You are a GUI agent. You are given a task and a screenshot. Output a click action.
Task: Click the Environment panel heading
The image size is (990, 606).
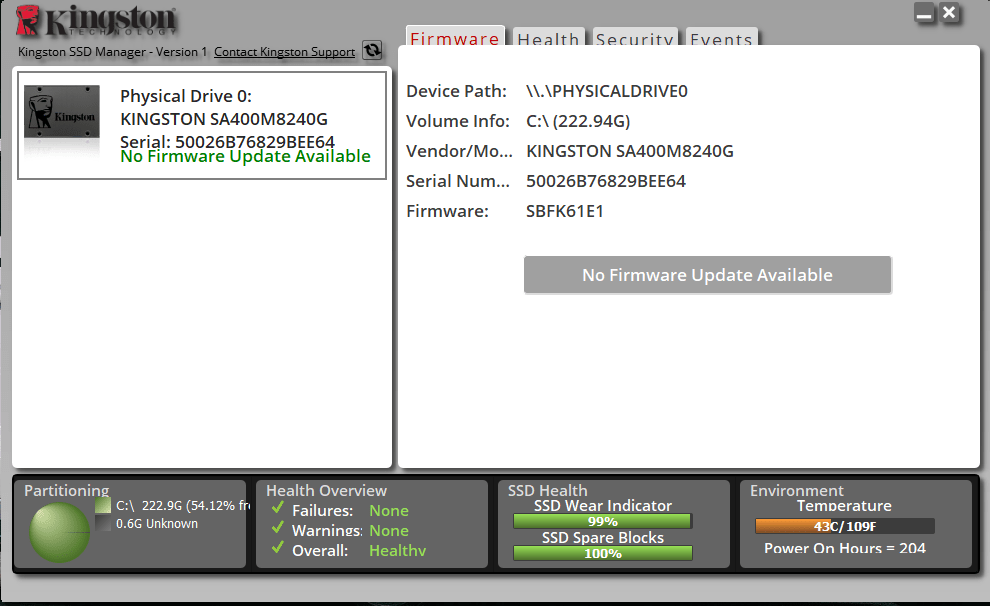(796, 490)
